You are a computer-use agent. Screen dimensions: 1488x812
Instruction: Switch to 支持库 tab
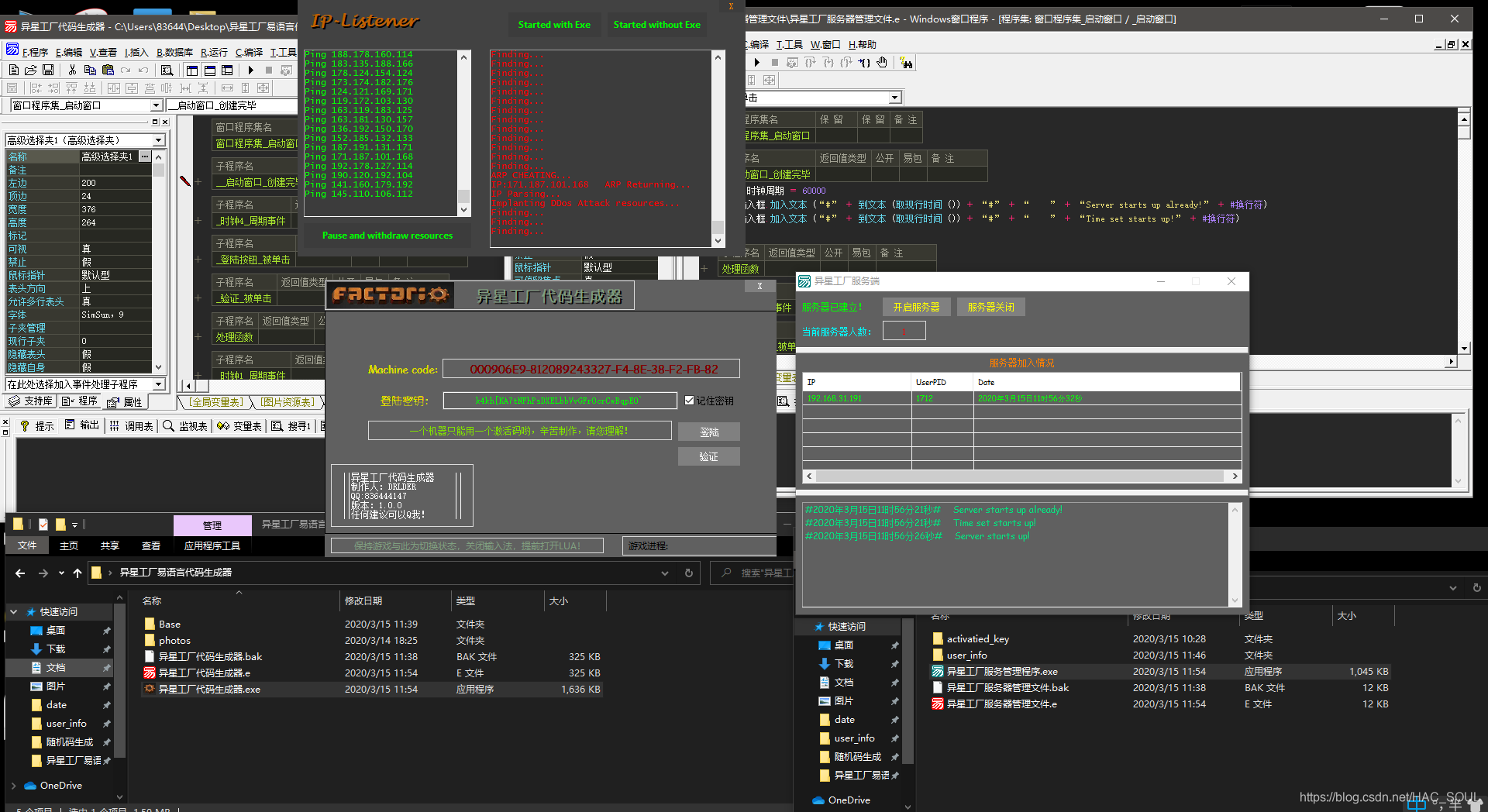(x=31, y=401)
